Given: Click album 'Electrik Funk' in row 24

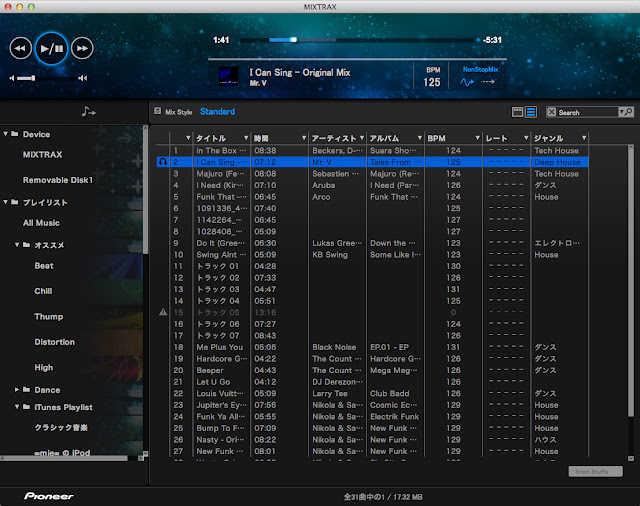Looking at the screenshot, I should click(x=395, y=417).
